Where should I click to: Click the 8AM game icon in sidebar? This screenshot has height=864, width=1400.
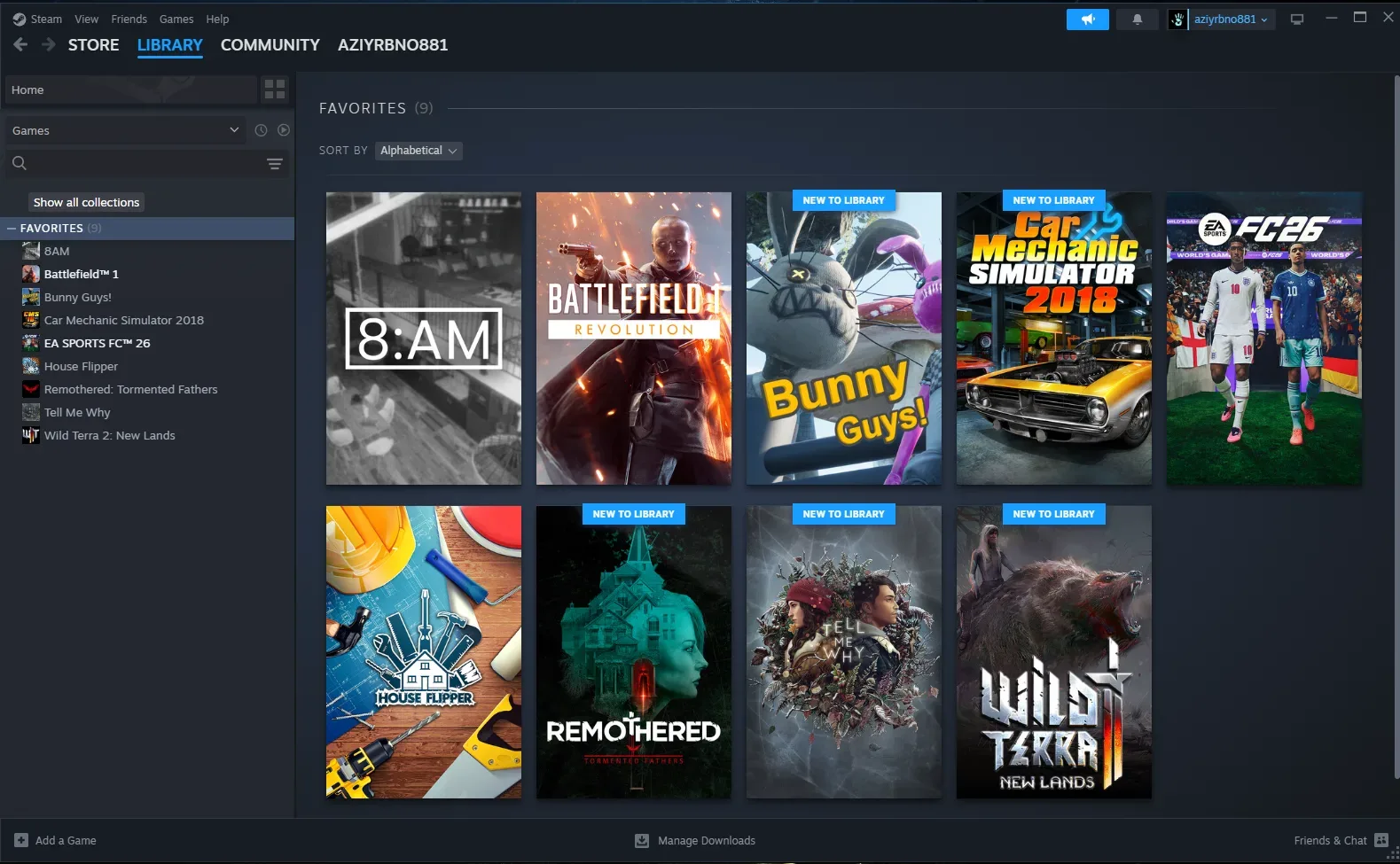point(31,251)
